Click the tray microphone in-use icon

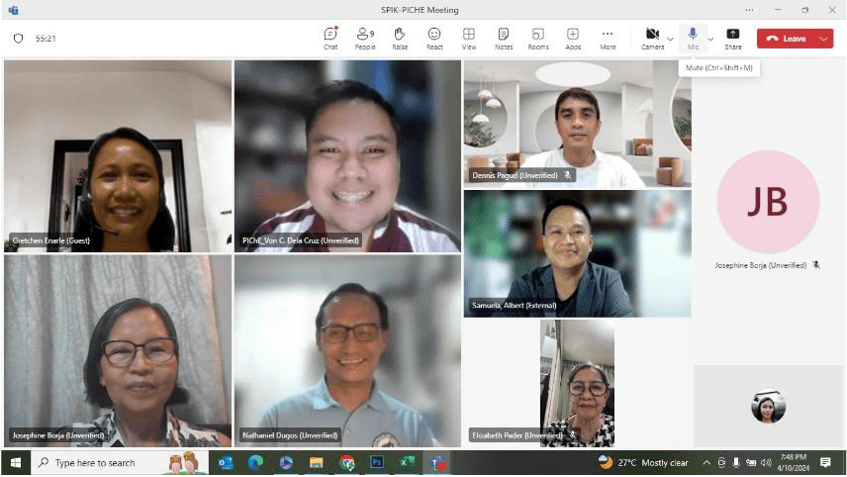coord(736,463)
